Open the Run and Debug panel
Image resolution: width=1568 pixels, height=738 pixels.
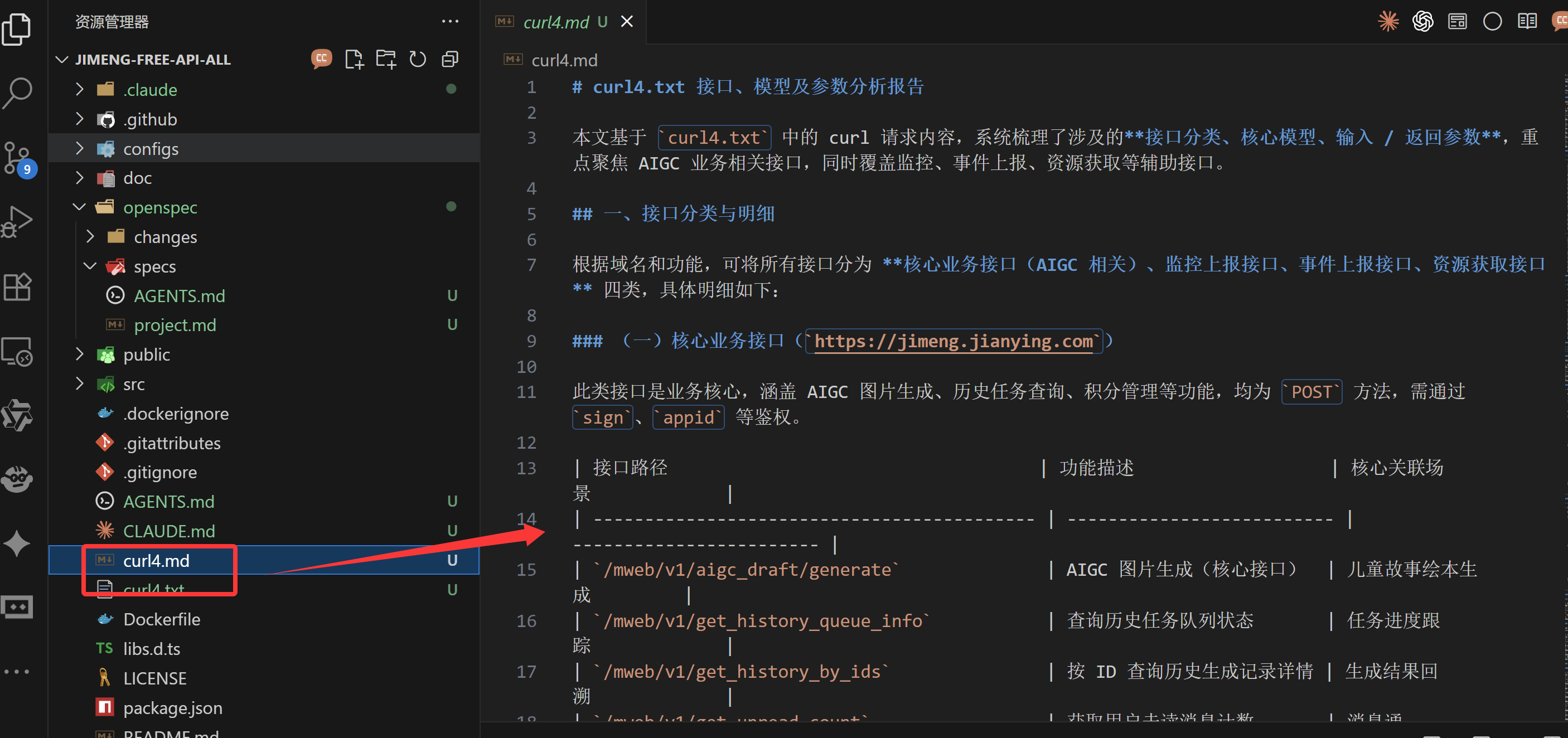tap(18, 222)
